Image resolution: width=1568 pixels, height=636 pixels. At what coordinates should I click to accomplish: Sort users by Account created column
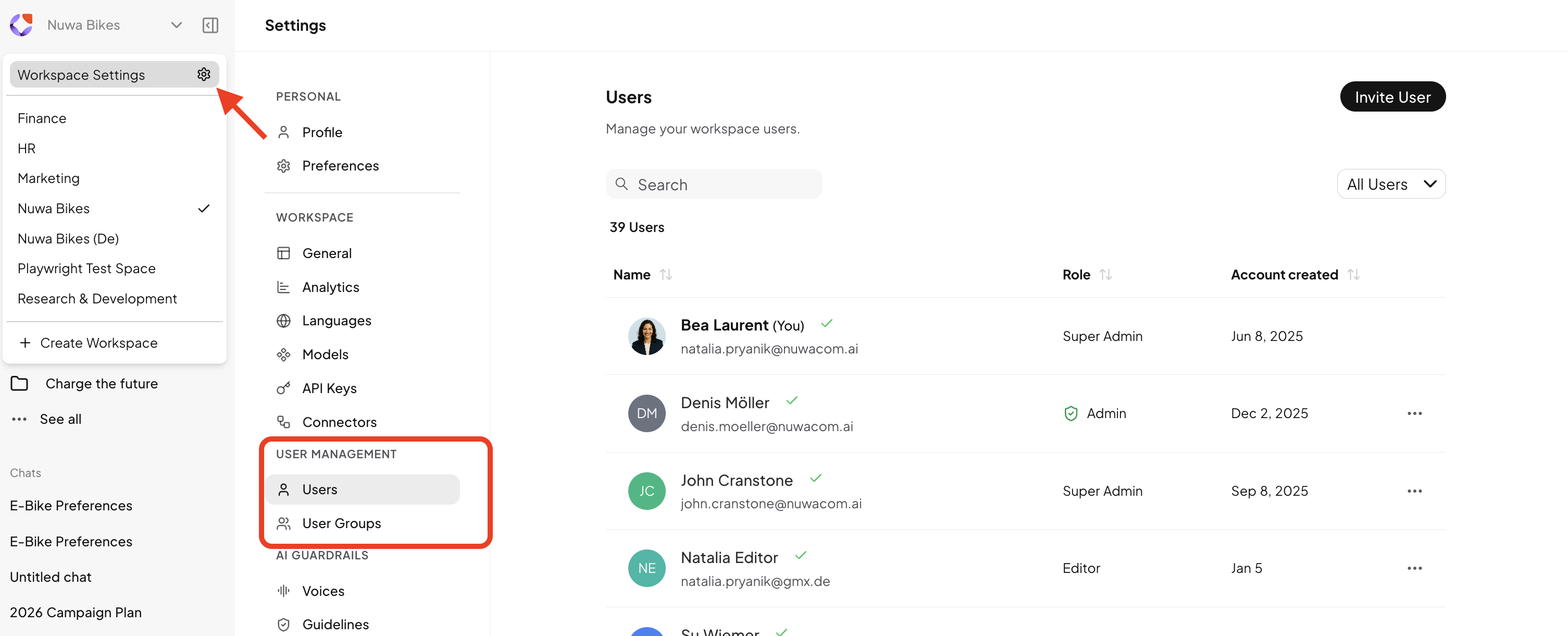(x=1353, y=275)
